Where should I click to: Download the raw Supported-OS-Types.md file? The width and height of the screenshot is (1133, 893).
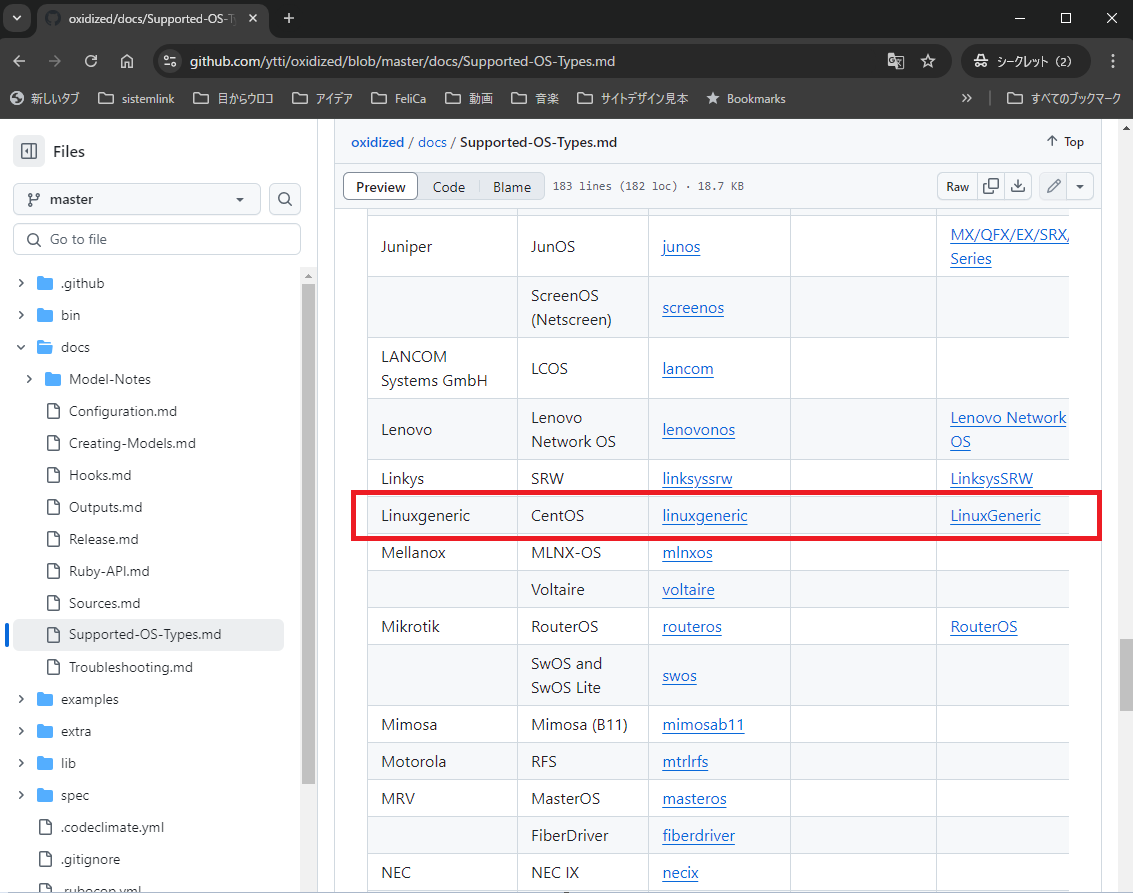tap(1019, 186)
